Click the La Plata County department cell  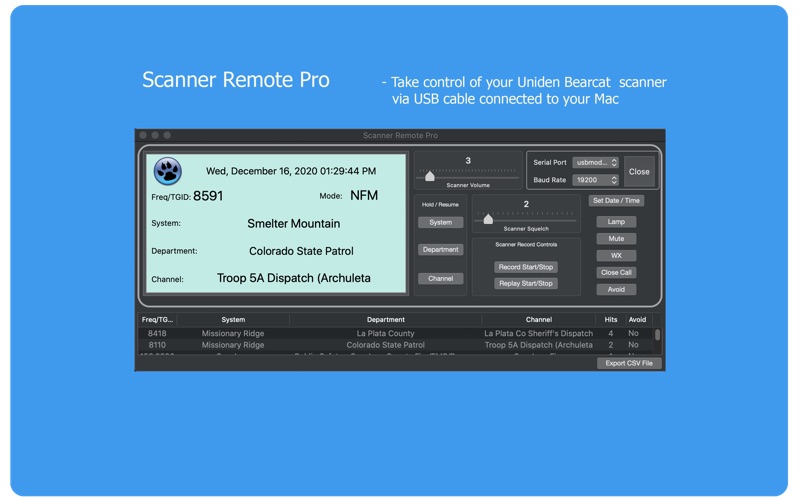[x=386, y=333]
